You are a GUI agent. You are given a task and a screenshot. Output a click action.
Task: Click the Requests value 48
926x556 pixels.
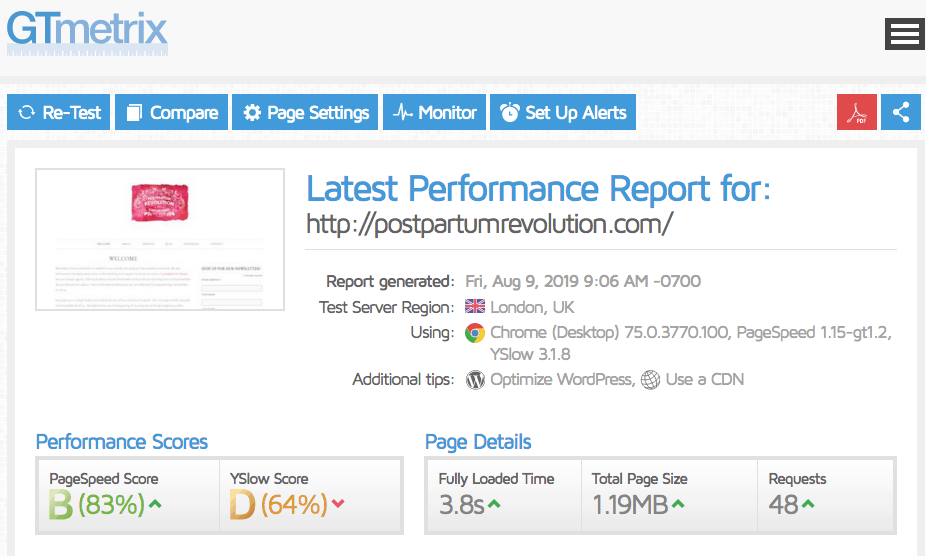point(784,505)
